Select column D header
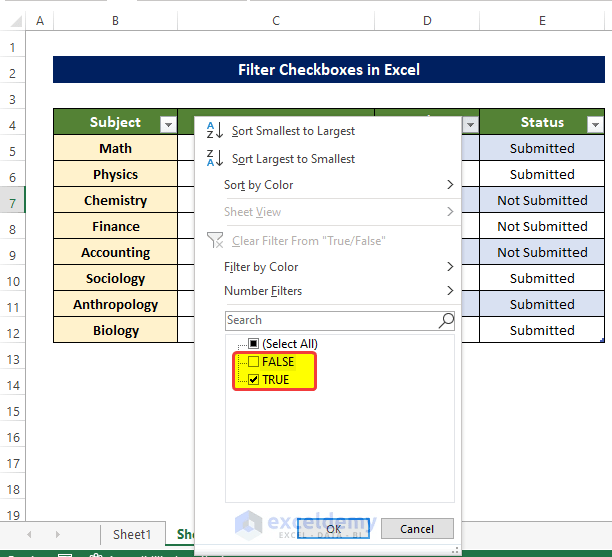This screenshot has width=612, height=557. click(427, 21)
